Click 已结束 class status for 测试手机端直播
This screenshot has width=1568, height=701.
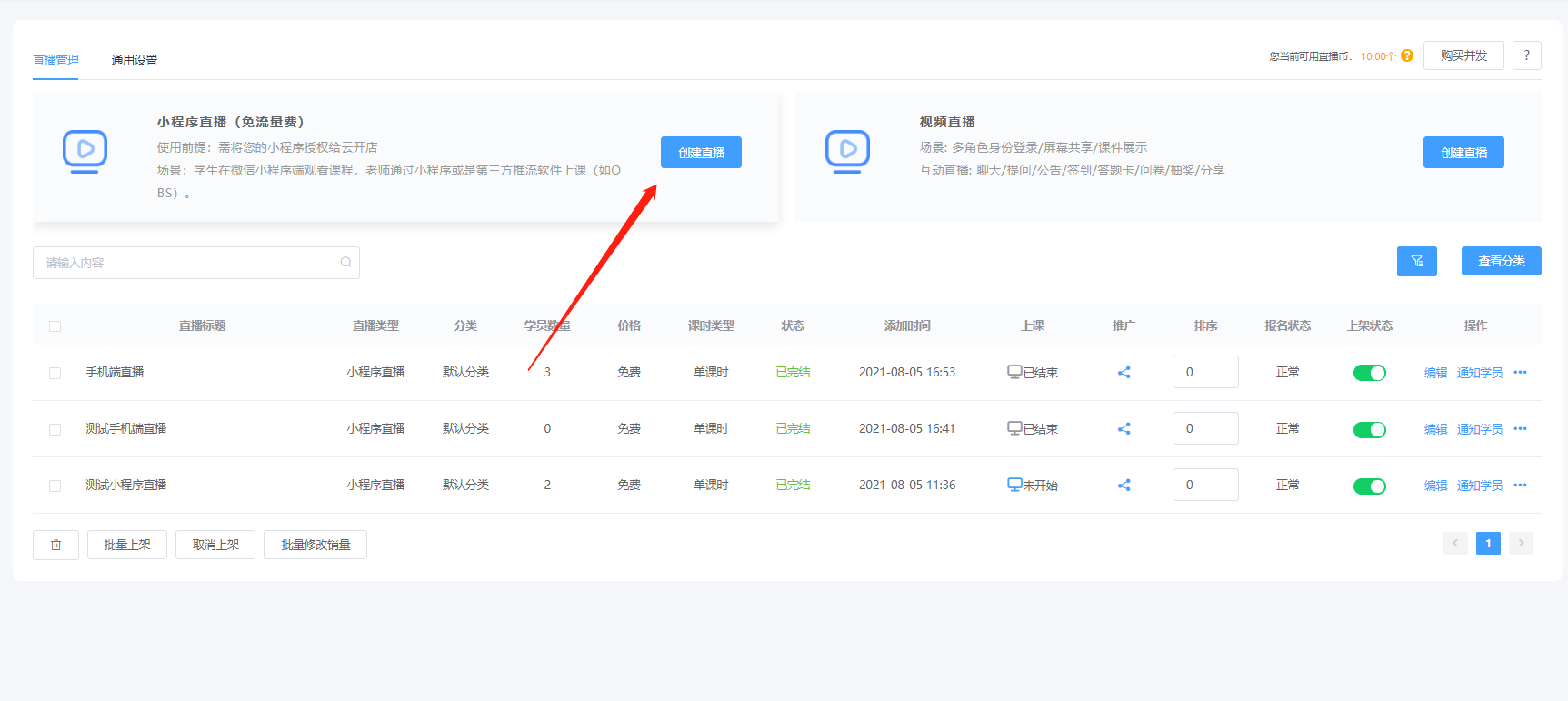1033,428
